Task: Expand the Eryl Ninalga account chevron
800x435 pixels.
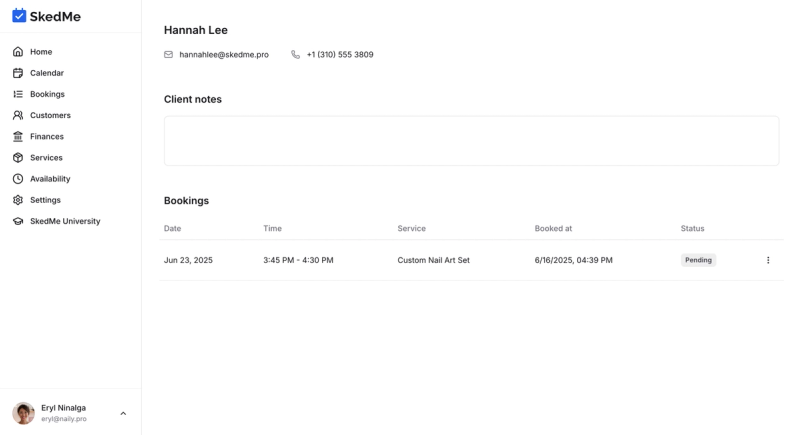Action: [123, 413]
